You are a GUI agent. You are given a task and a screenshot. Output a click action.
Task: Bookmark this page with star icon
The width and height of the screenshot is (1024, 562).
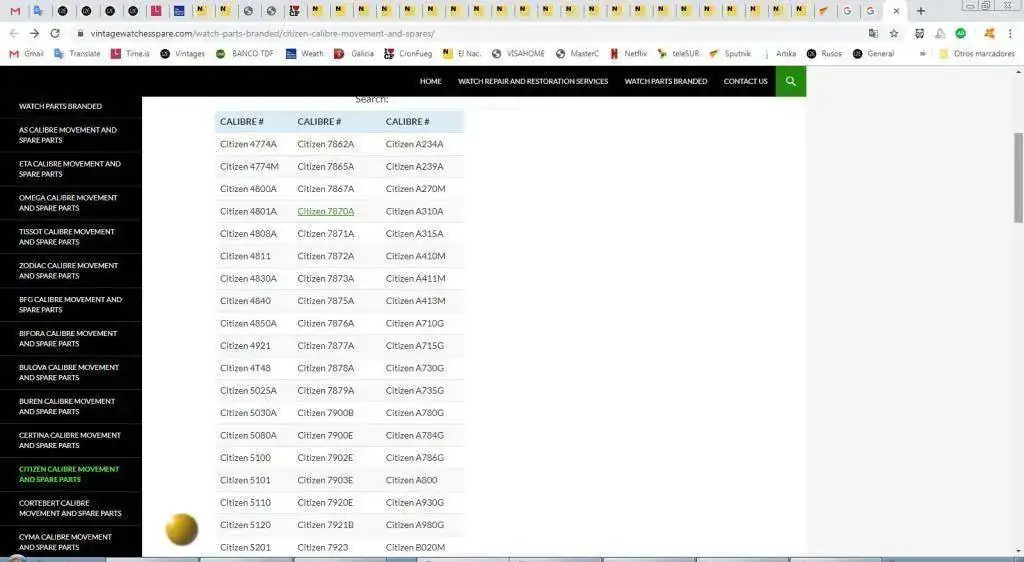(894, 33)
